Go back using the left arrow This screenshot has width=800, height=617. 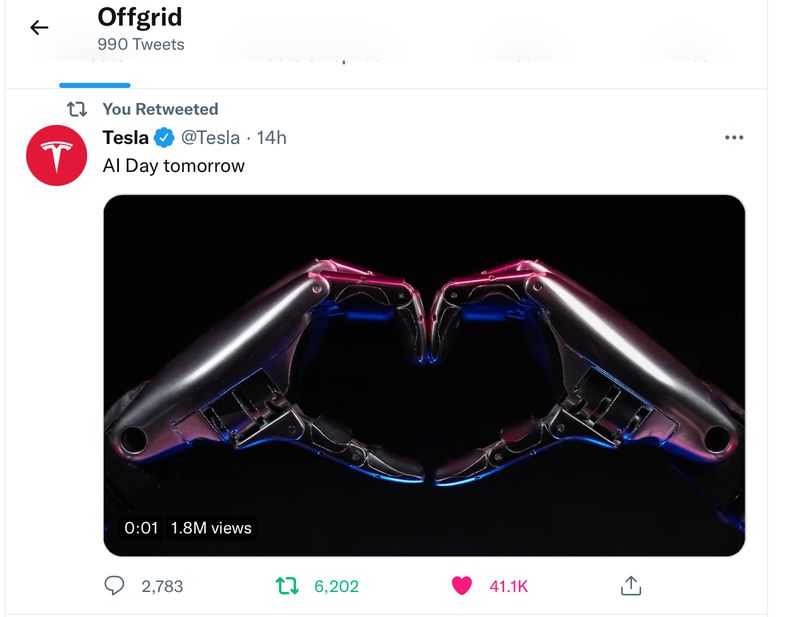coord(39,28)
